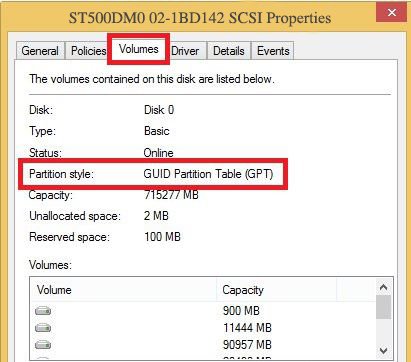Open the General tab
411x362 pixels.
(40, 51)
